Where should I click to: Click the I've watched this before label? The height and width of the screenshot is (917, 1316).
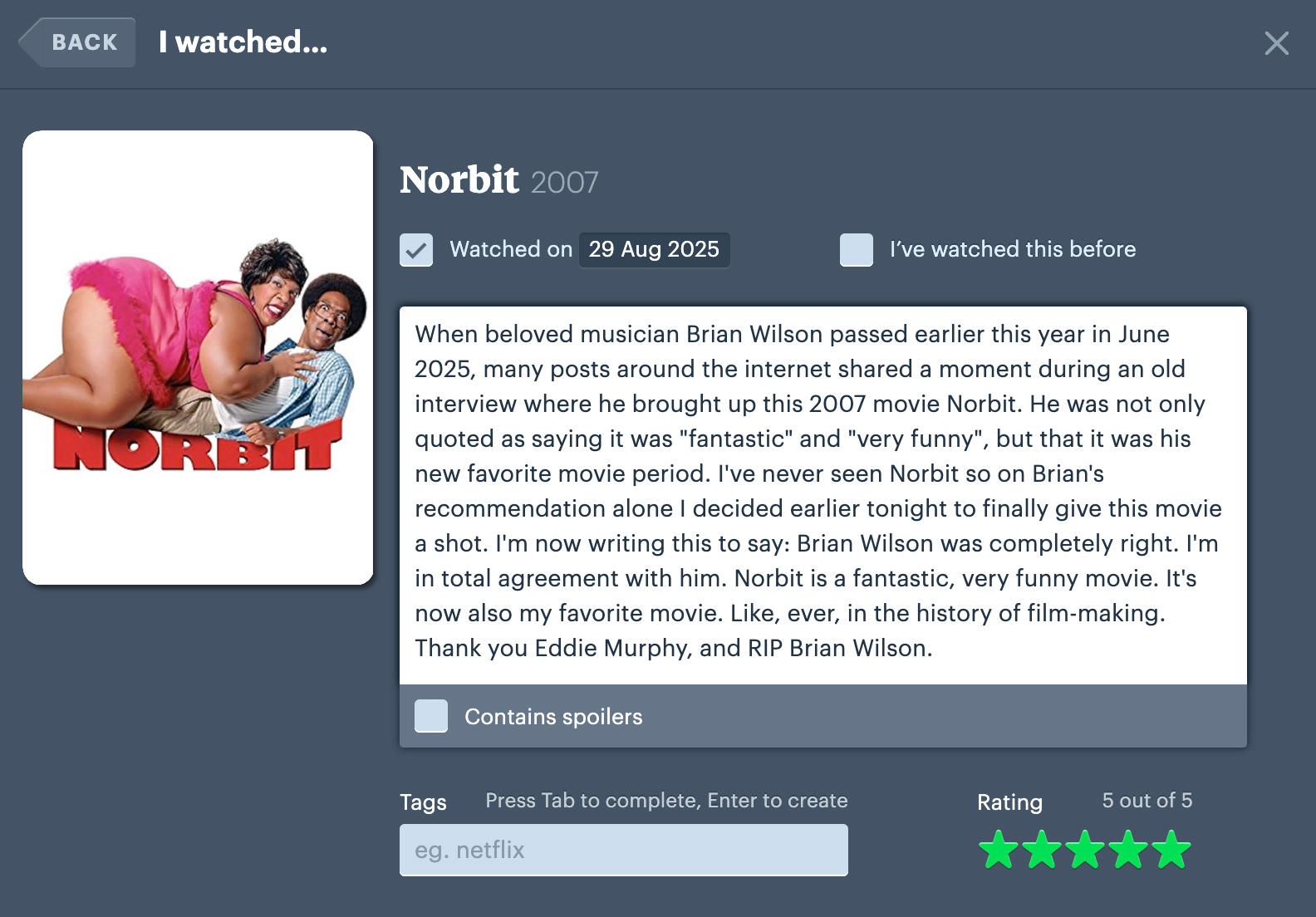[x=1013, y=250]
